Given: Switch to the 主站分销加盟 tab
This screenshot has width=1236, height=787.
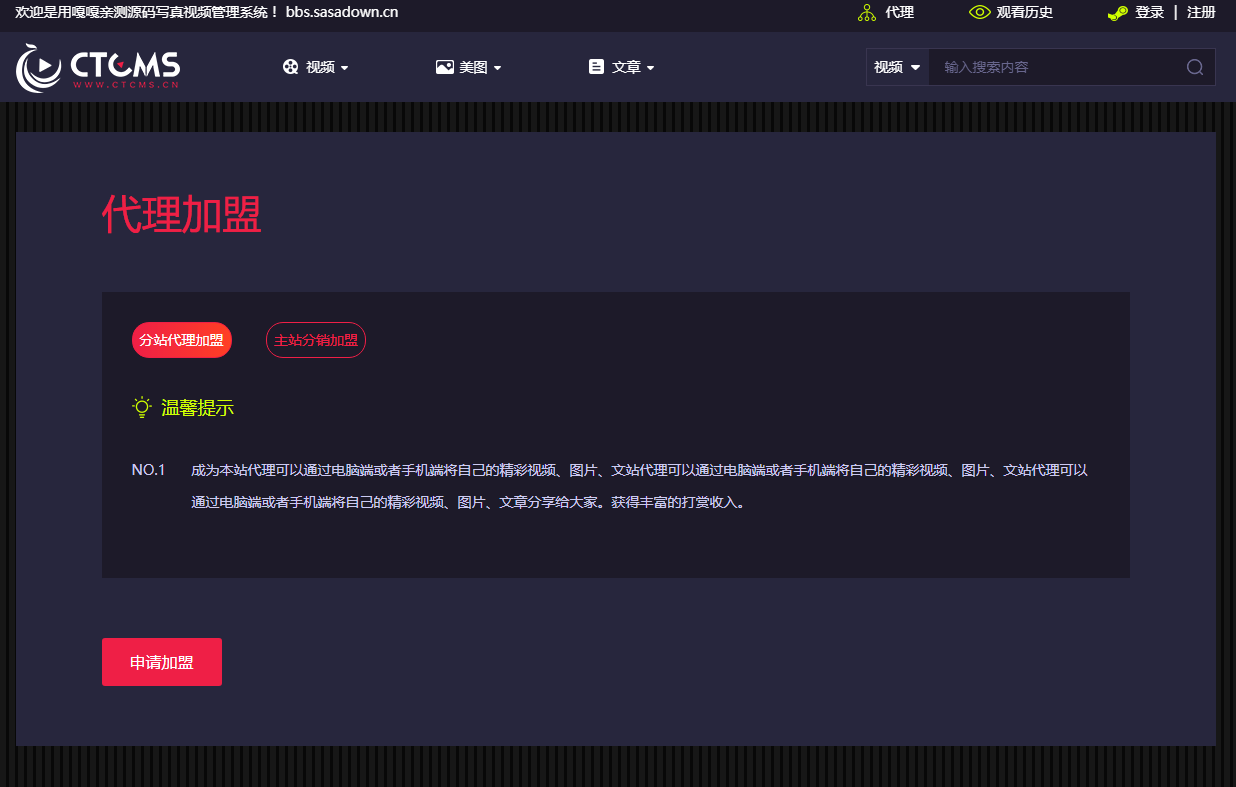Looking at the screenshot, I should (x=315, y=340).
